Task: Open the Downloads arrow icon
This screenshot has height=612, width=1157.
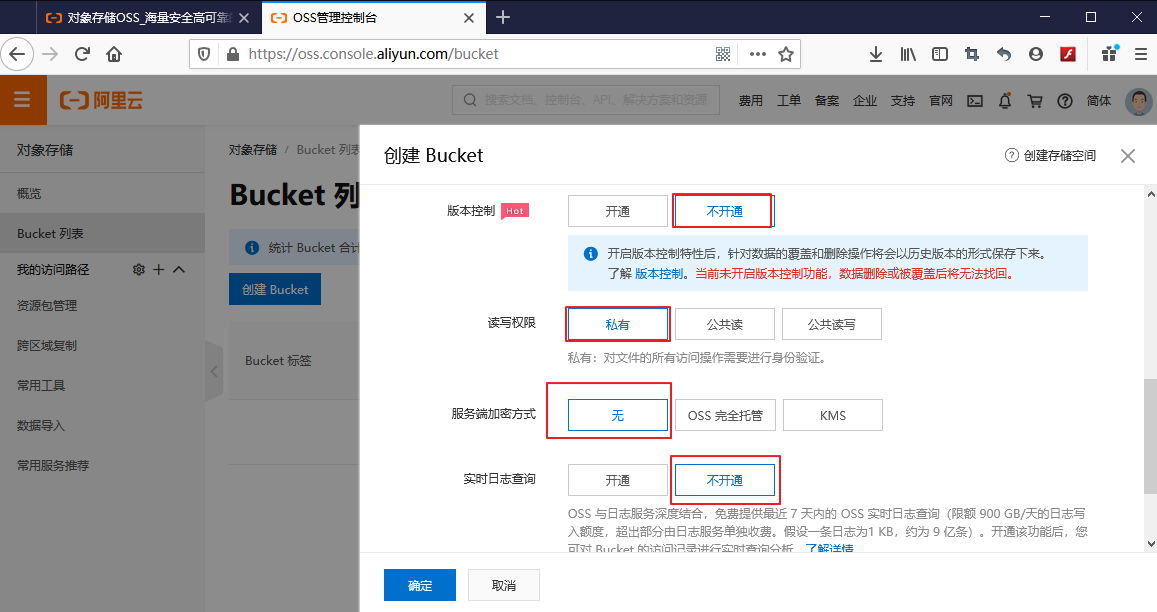Action: [x=876, y=54]
